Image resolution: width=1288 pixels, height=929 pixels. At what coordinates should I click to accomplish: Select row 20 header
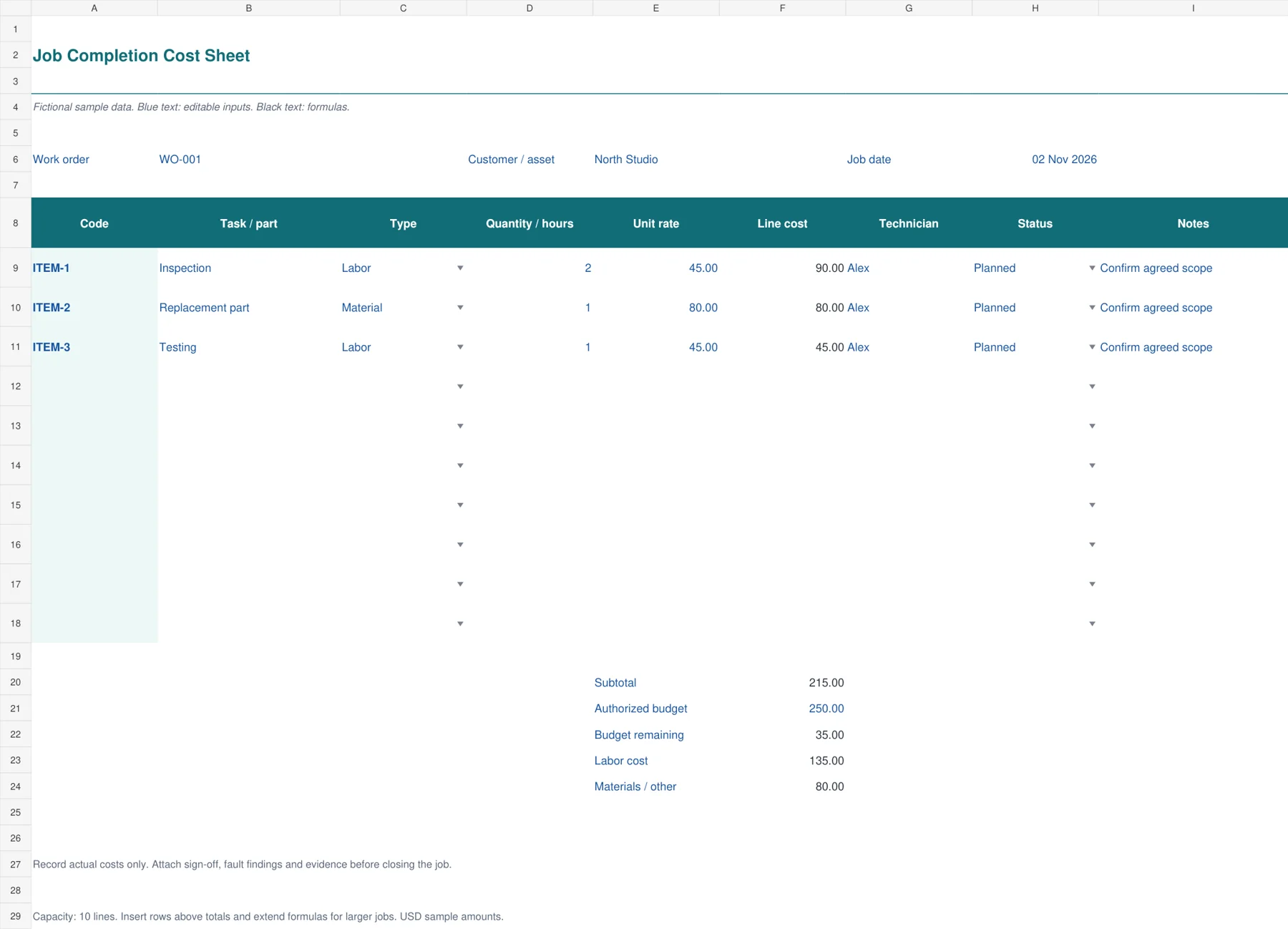(16, 683)
